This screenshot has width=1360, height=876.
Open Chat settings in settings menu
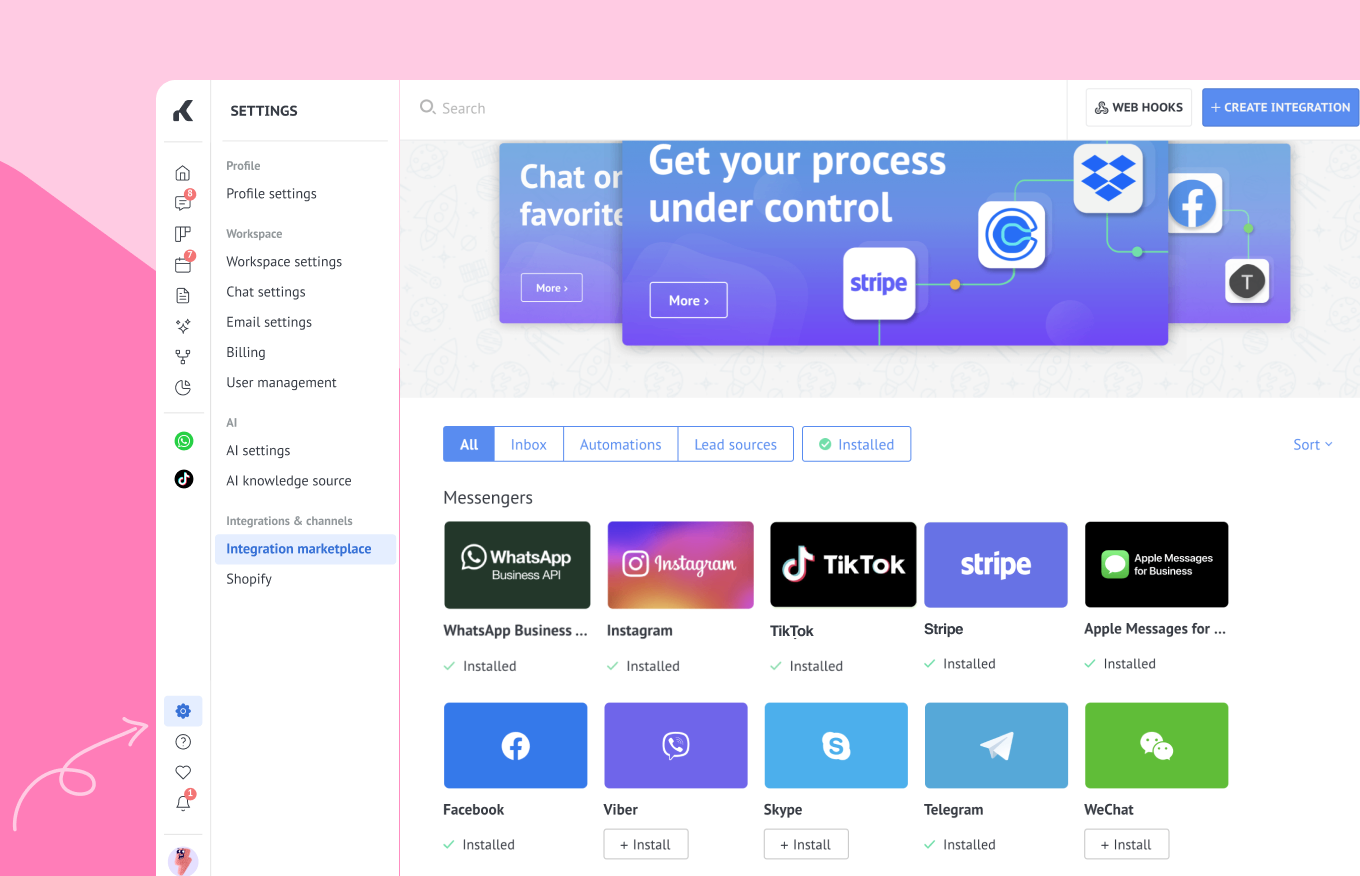[x=266, y=292]
